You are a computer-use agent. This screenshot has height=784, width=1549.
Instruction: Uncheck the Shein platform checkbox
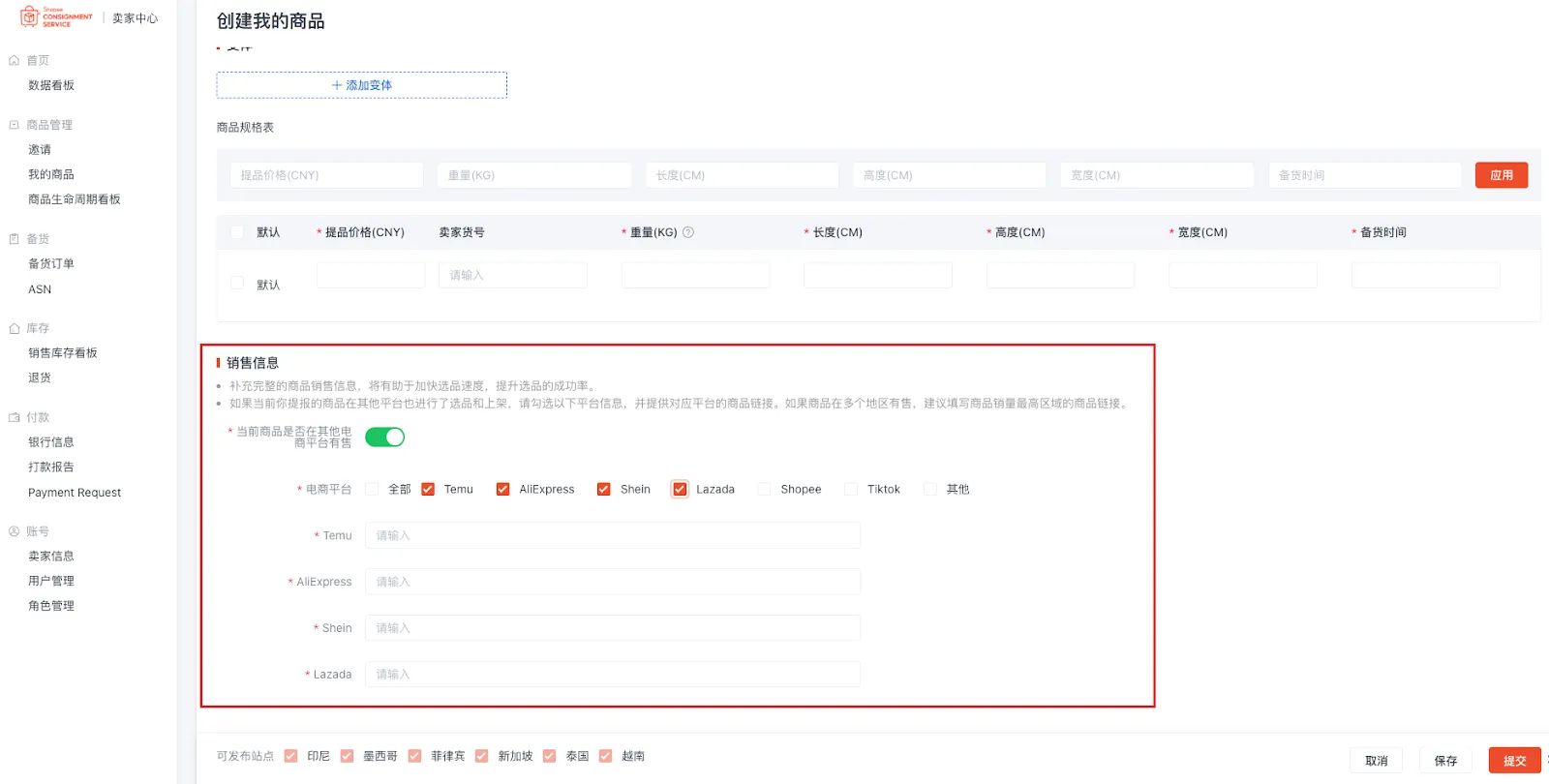coord(603,489)
